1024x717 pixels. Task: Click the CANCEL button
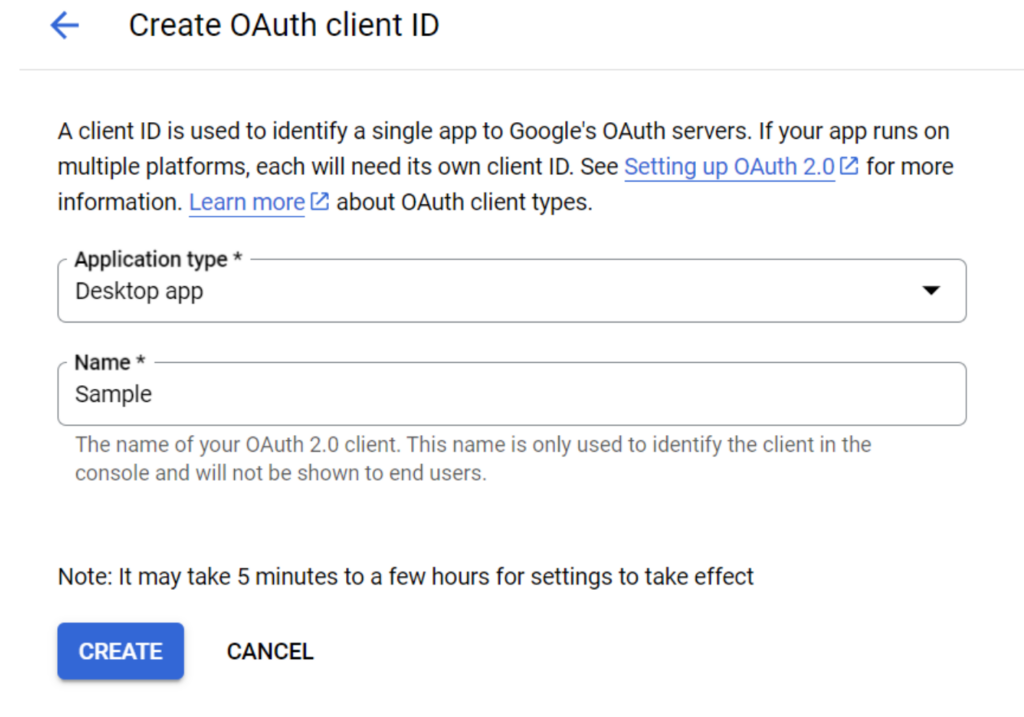[x=270, y=651]
